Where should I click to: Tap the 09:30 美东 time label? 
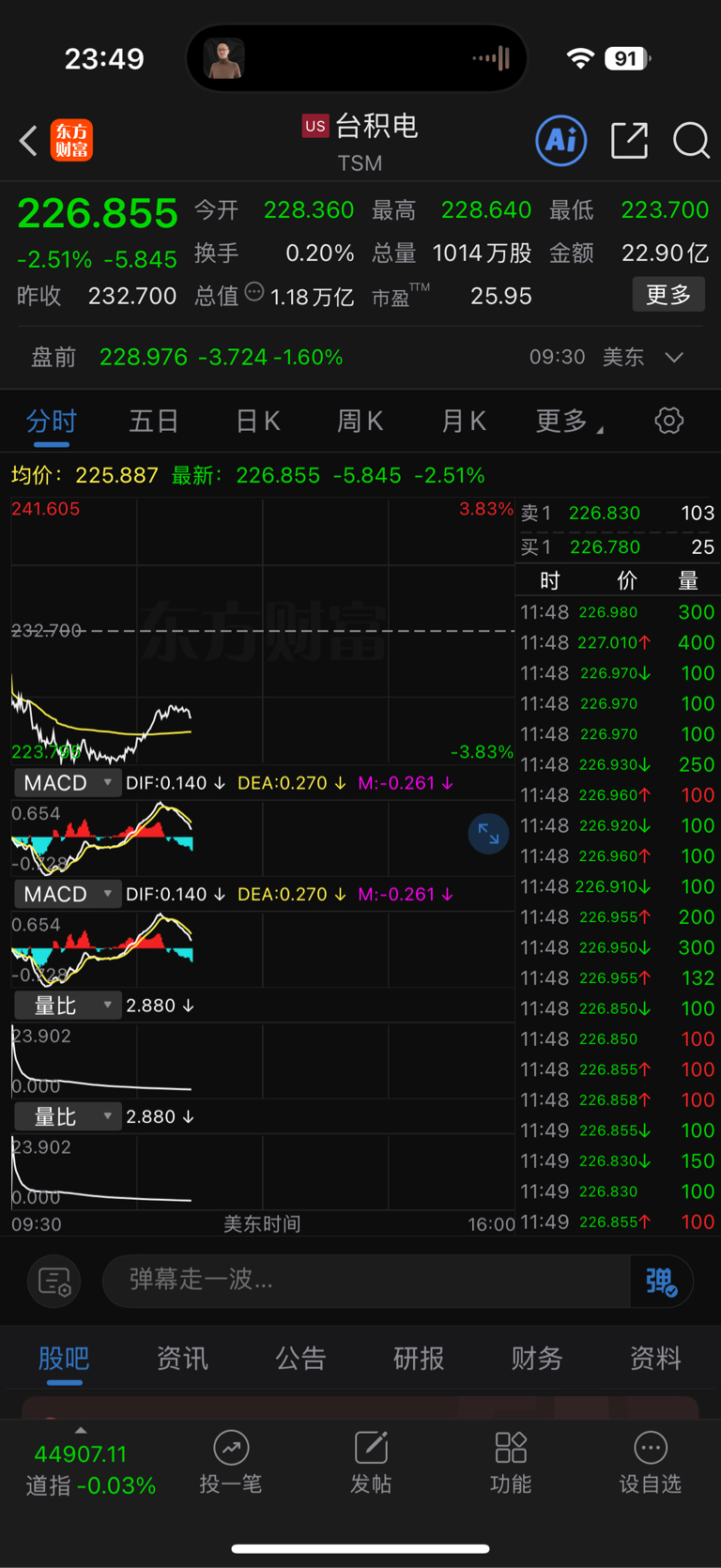point(587,358)
